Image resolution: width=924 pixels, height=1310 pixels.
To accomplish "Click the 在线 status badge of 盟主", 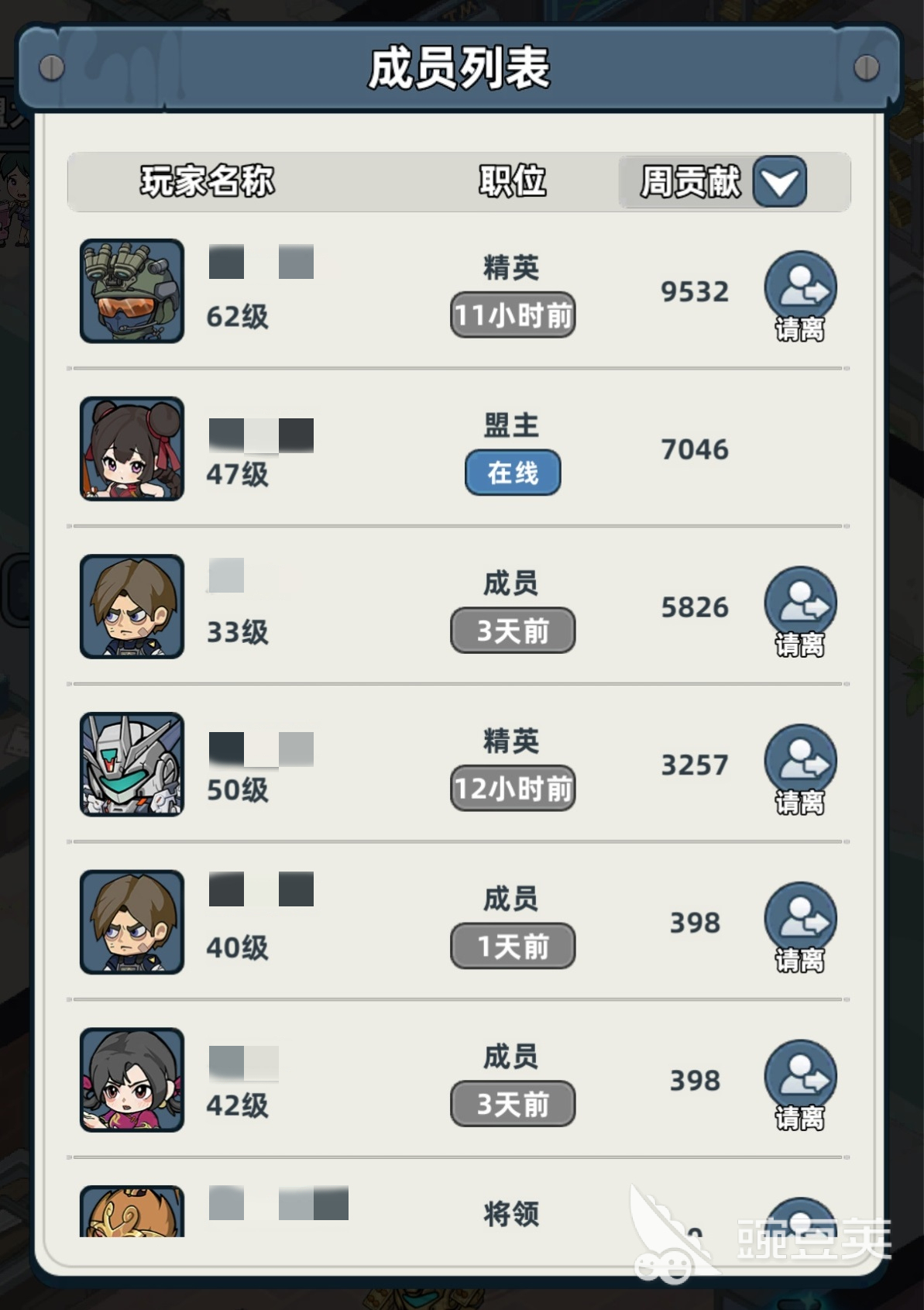I will [x=513, y=472].
